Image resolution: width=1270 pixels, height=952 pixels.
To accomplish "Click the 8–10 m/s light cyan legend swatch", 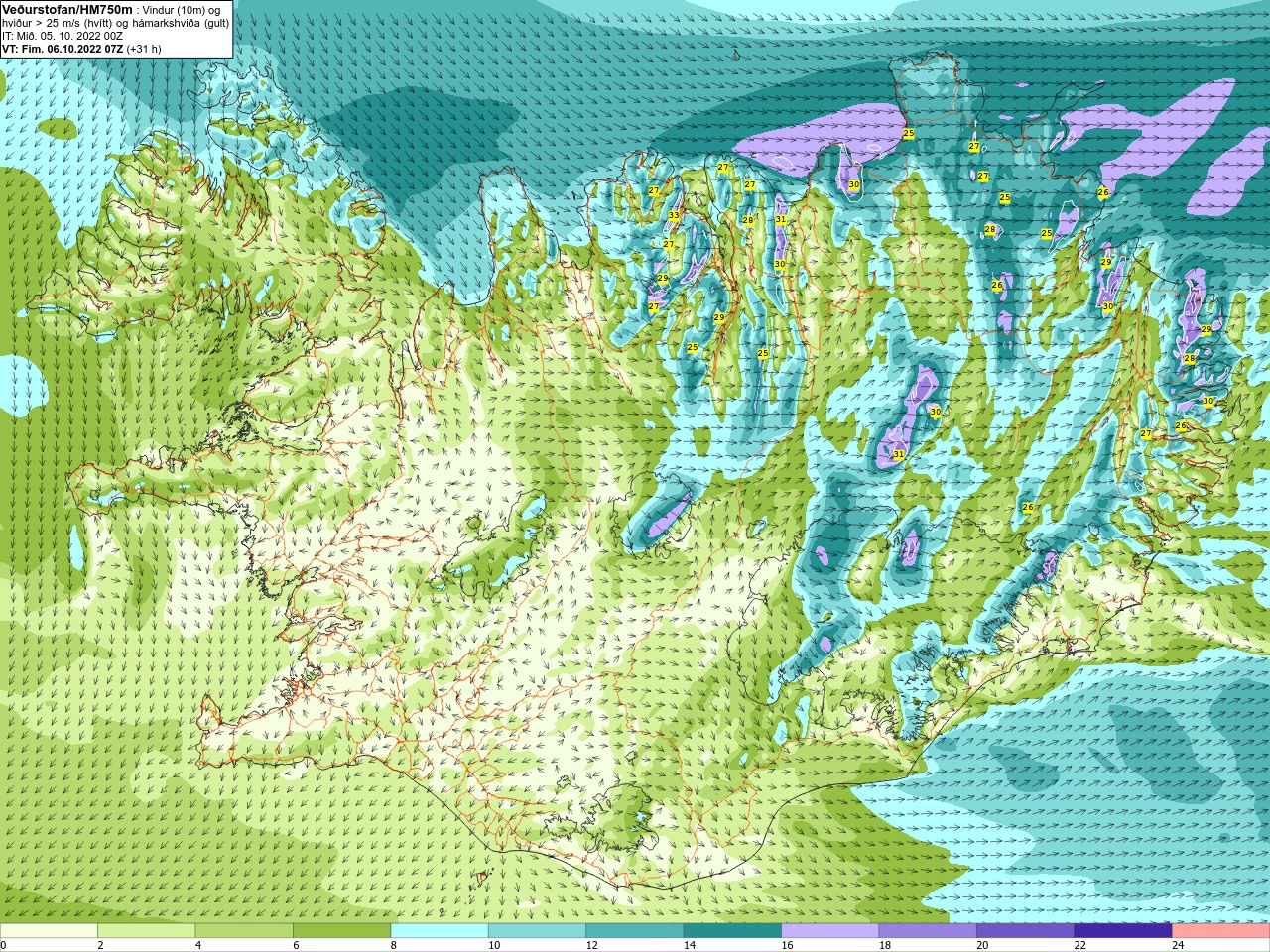I will coord(440,931).
